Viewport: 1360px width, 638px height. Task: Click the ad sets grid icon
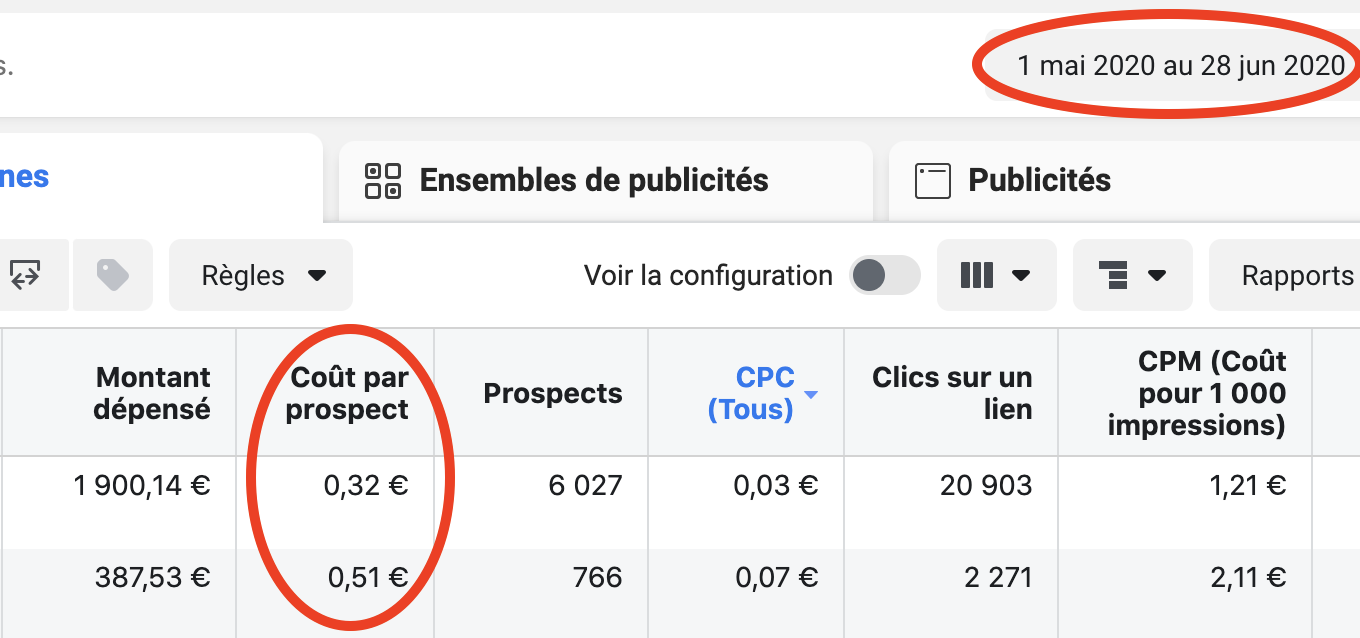pos(383,181)
